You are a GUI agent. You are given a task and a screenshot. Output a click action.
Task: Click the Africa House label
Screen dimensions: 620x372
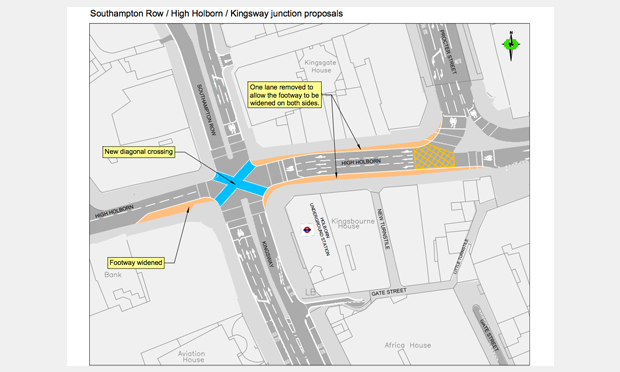click(x=408, y=345)
